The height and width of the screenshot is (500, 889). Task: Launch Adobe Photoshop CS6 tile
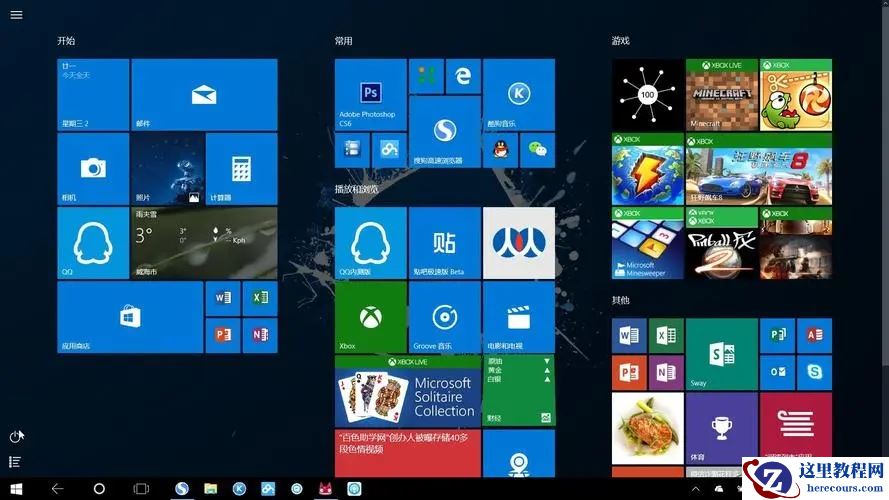371,95
